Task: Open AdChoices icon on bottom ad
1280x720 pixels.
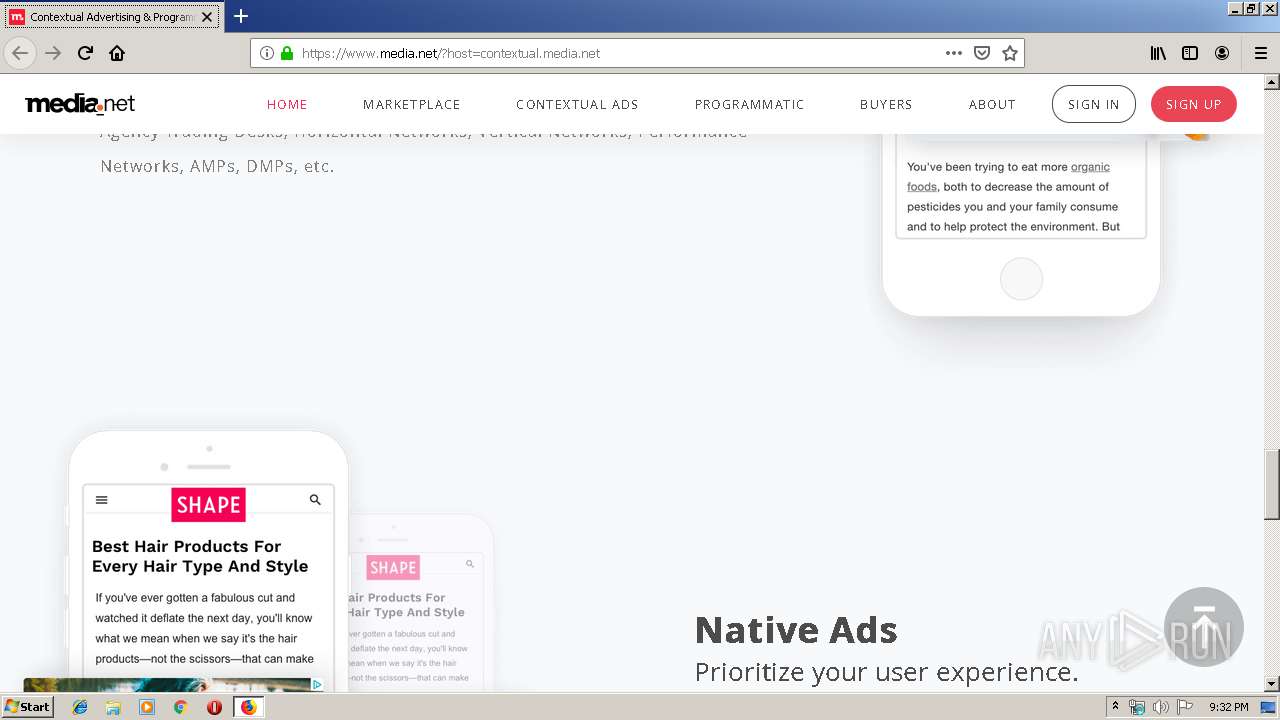Action: tap(317, 685)
